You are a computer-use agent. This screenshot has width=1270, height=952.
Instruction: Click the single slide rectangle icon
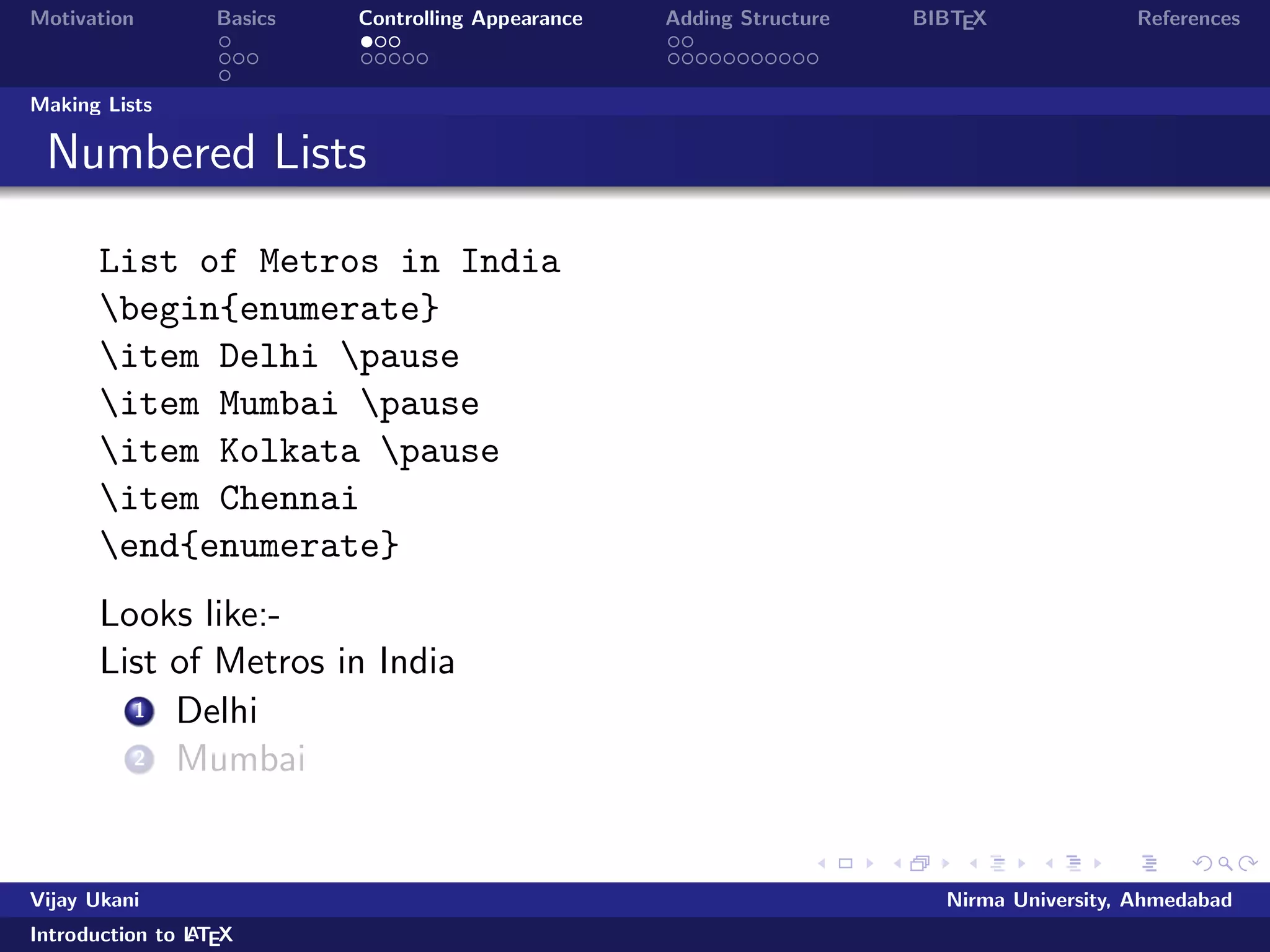[x=845, y=863]
